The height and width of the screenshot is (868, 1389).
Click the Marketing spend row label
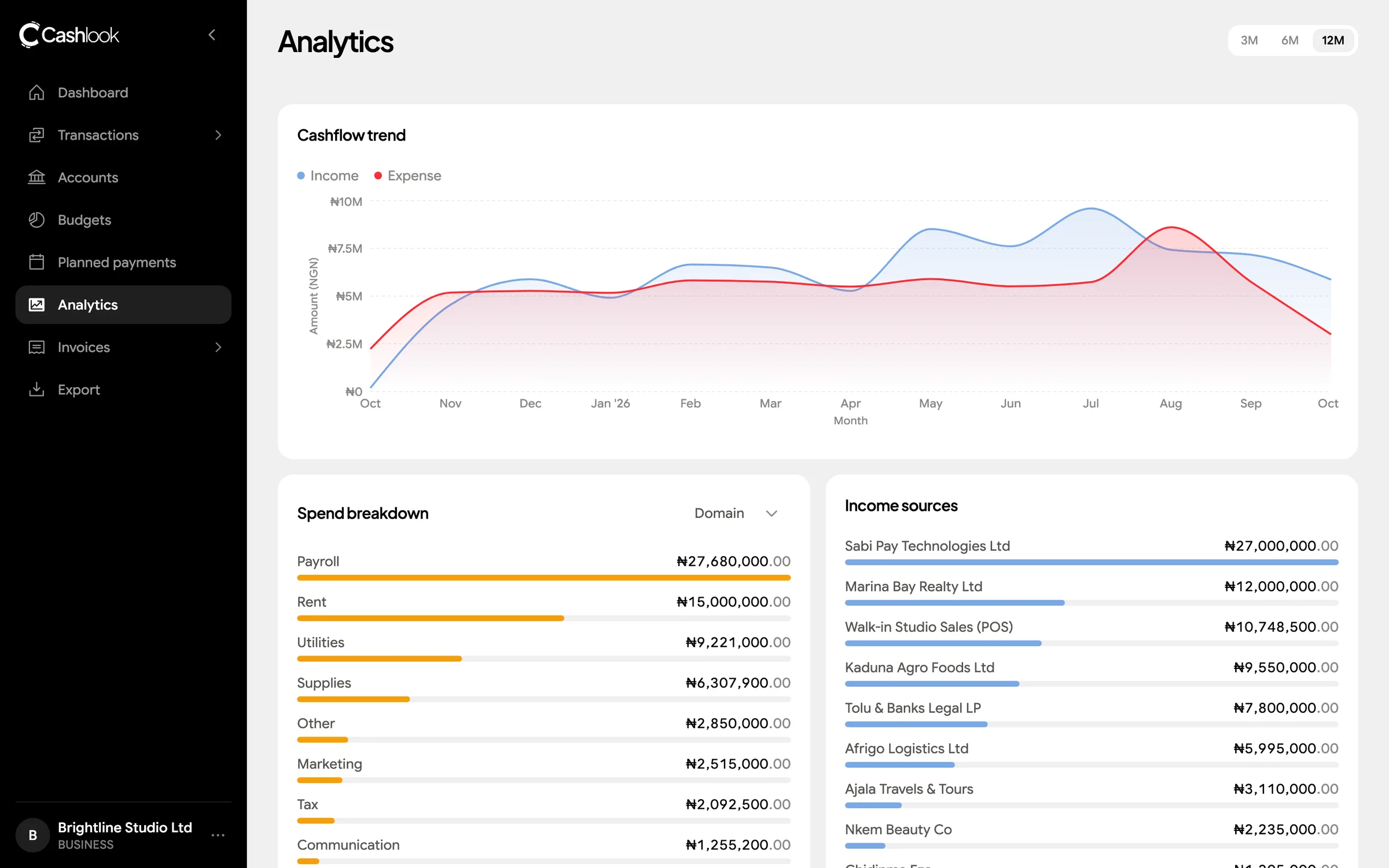point(329,764)
